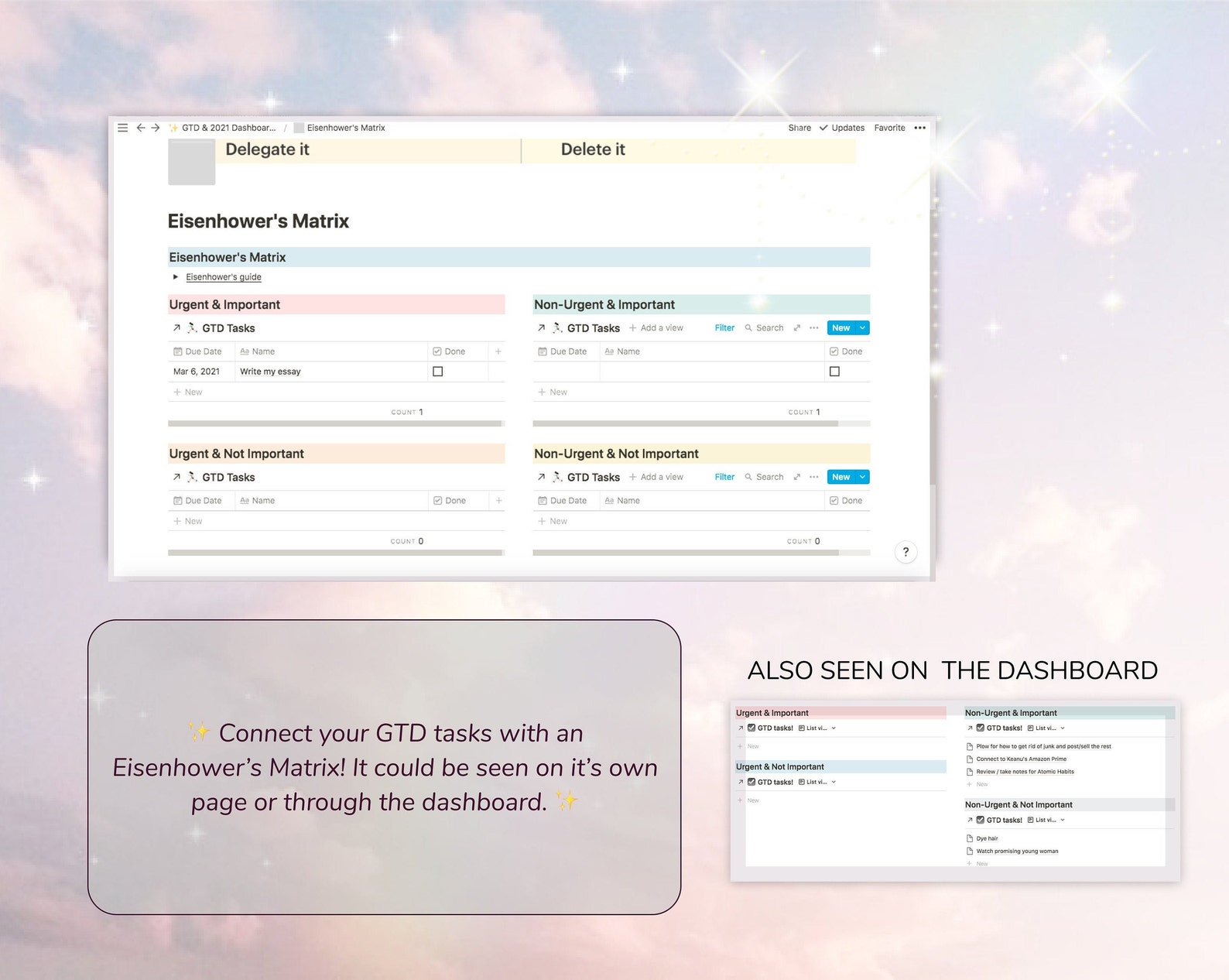This screenshot has height=980, width=1229.
Task: Open Updates in the top bar
Action: tap(842, 128)
